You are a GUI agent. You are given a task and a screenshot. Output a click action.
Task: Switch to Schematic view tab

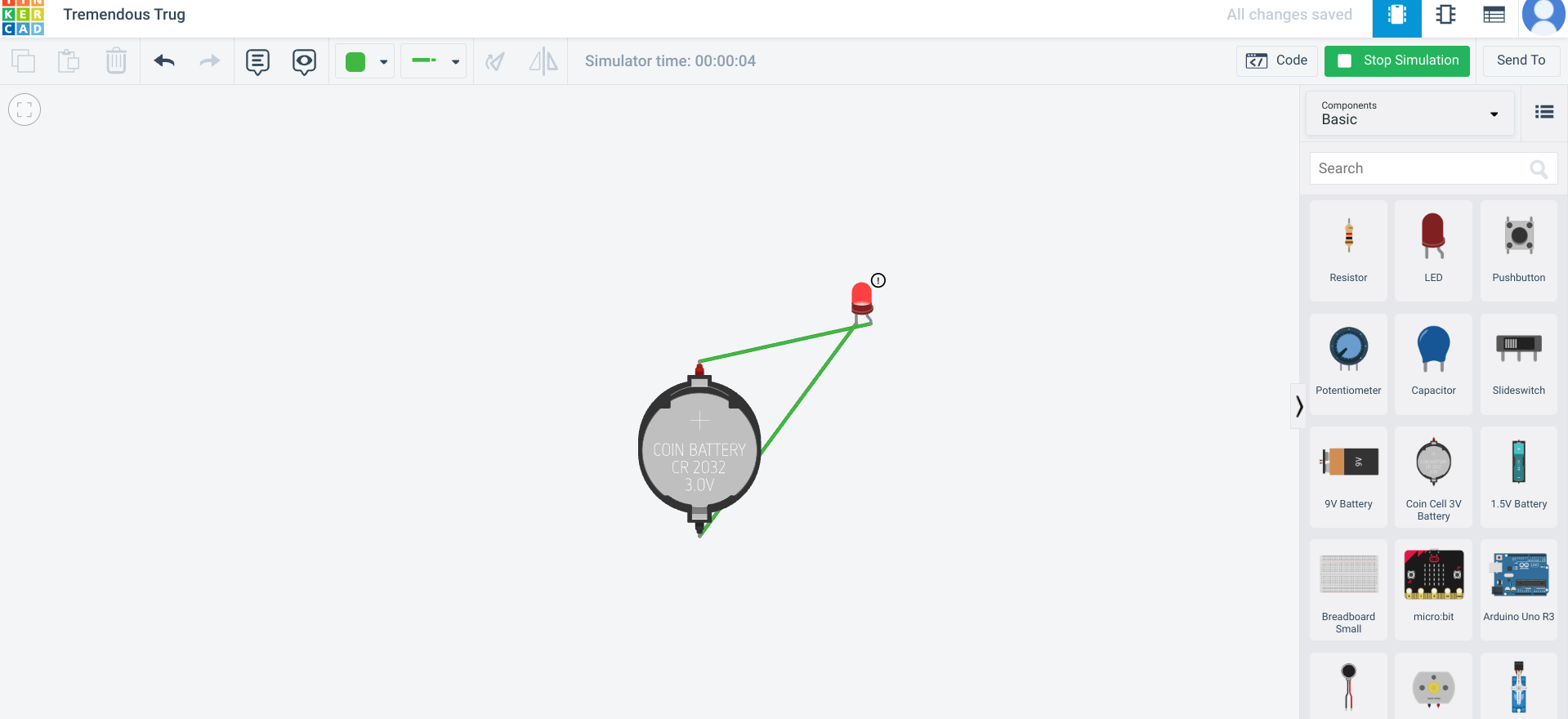[x=1445, y=16]
